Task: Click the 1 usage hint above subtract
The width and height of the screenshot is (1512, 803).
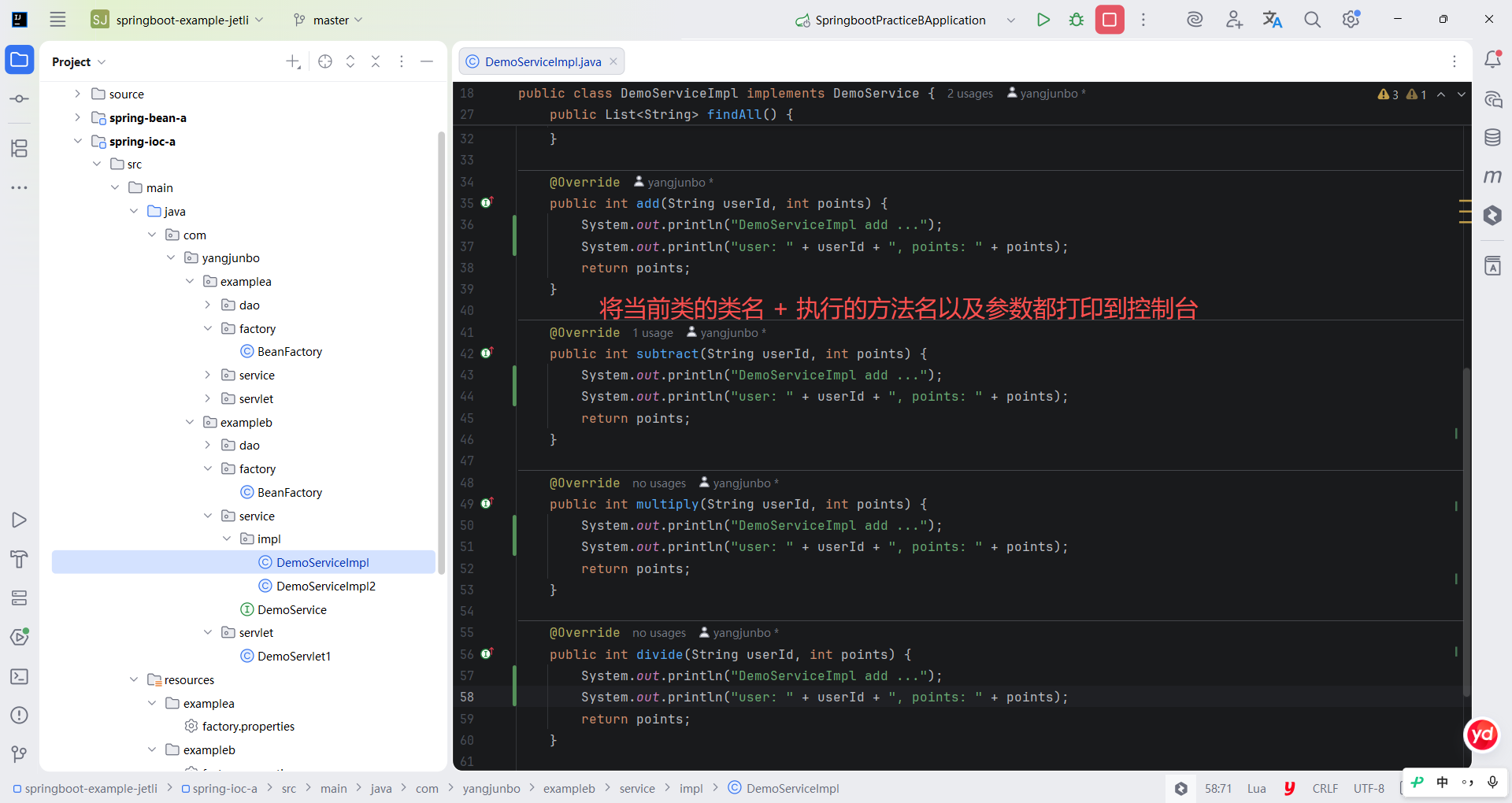Action: [x=652, y=333]
